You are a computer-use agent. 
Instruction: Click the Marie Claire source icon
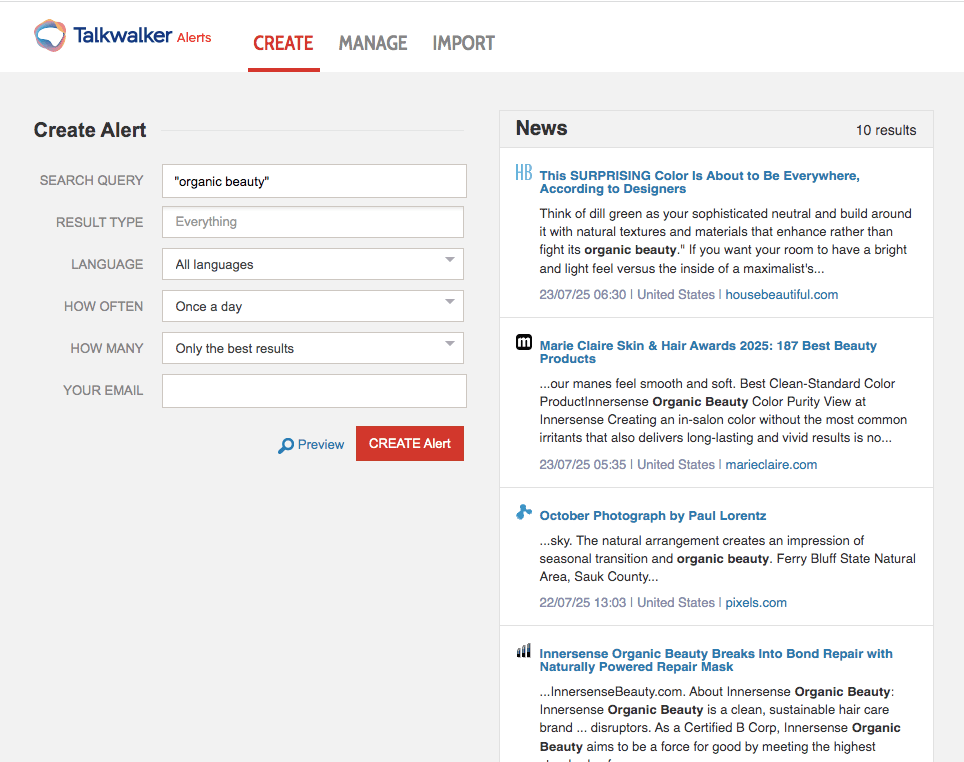pyautogui.click(x=523, y=343)
